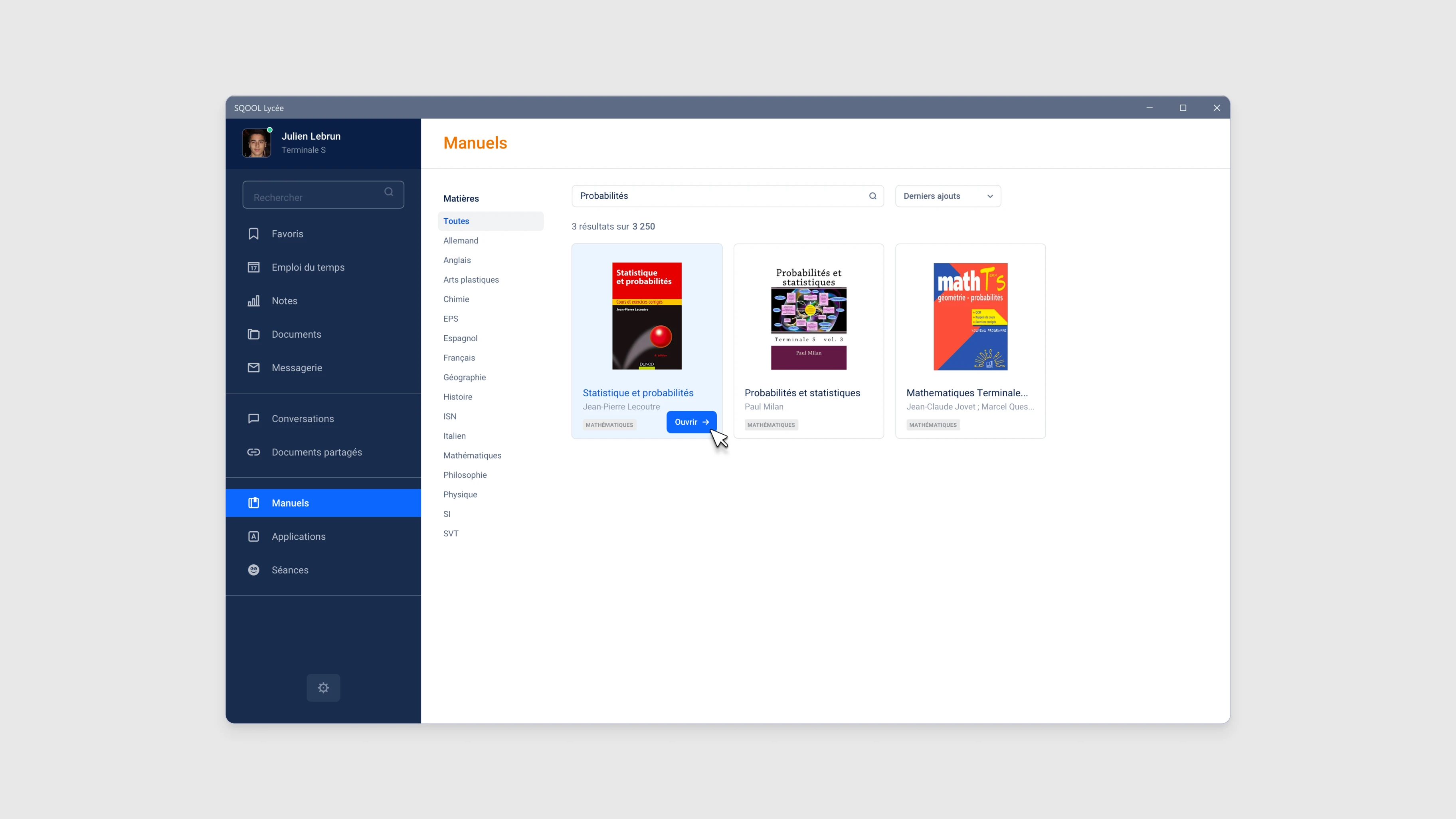
Task: Expand the Derniers ajouts sorting dropdown
Action: coord(947,196)
